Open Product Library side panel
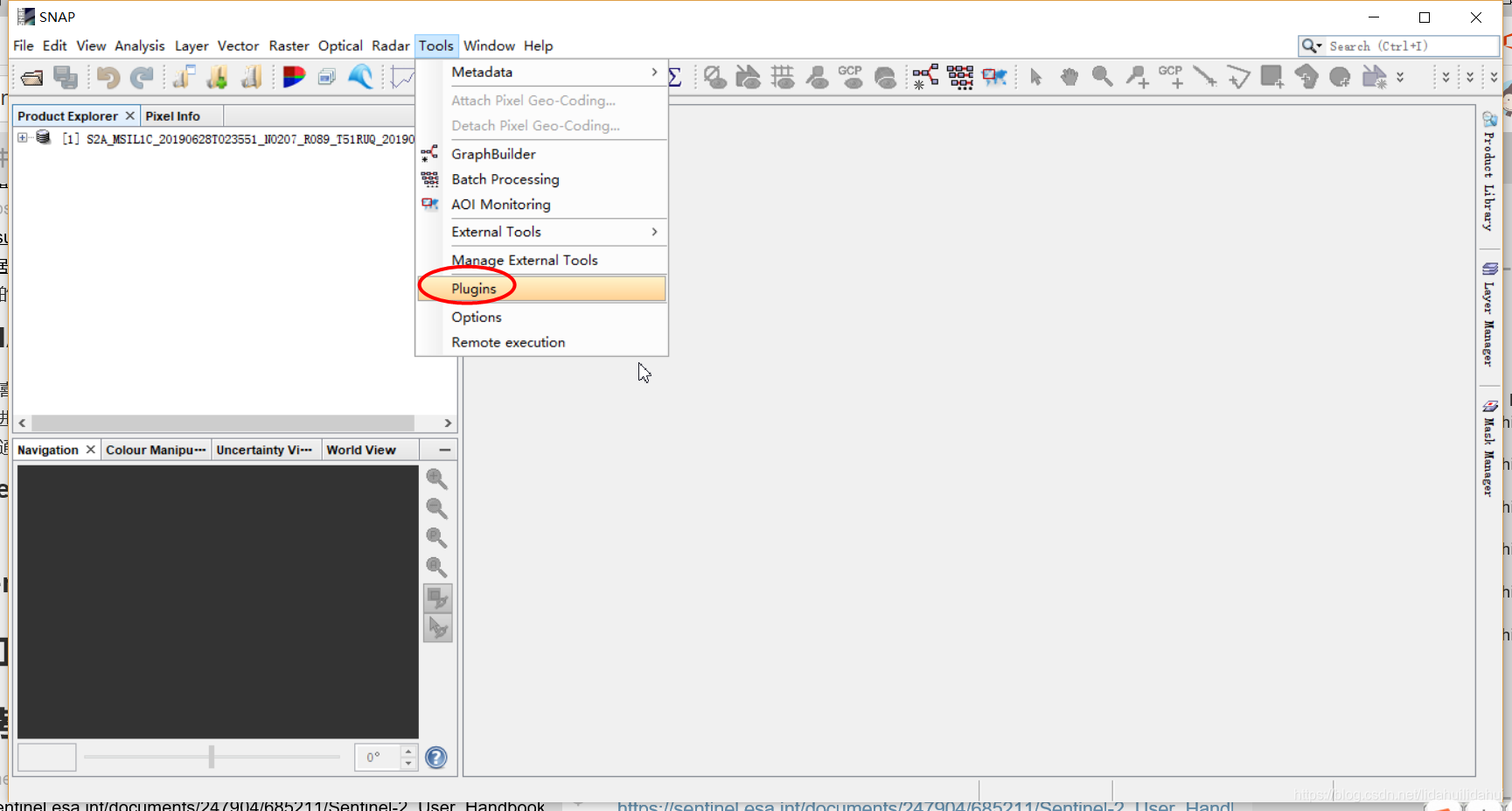Viewport: 1512px width, 811px height. [1488, 173]
